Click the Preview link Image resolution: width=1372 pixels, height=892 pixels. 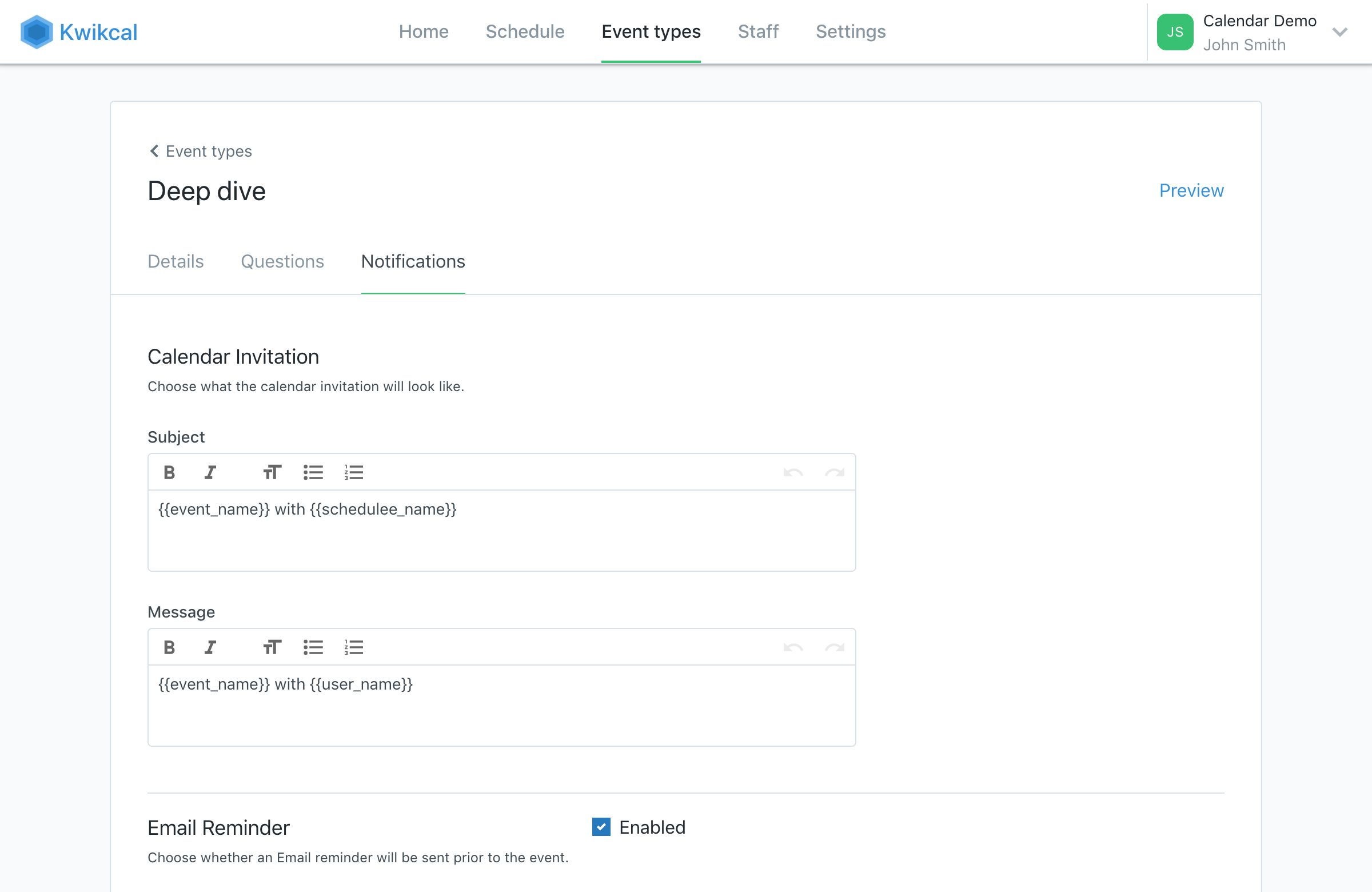[x=1191, y=190]
